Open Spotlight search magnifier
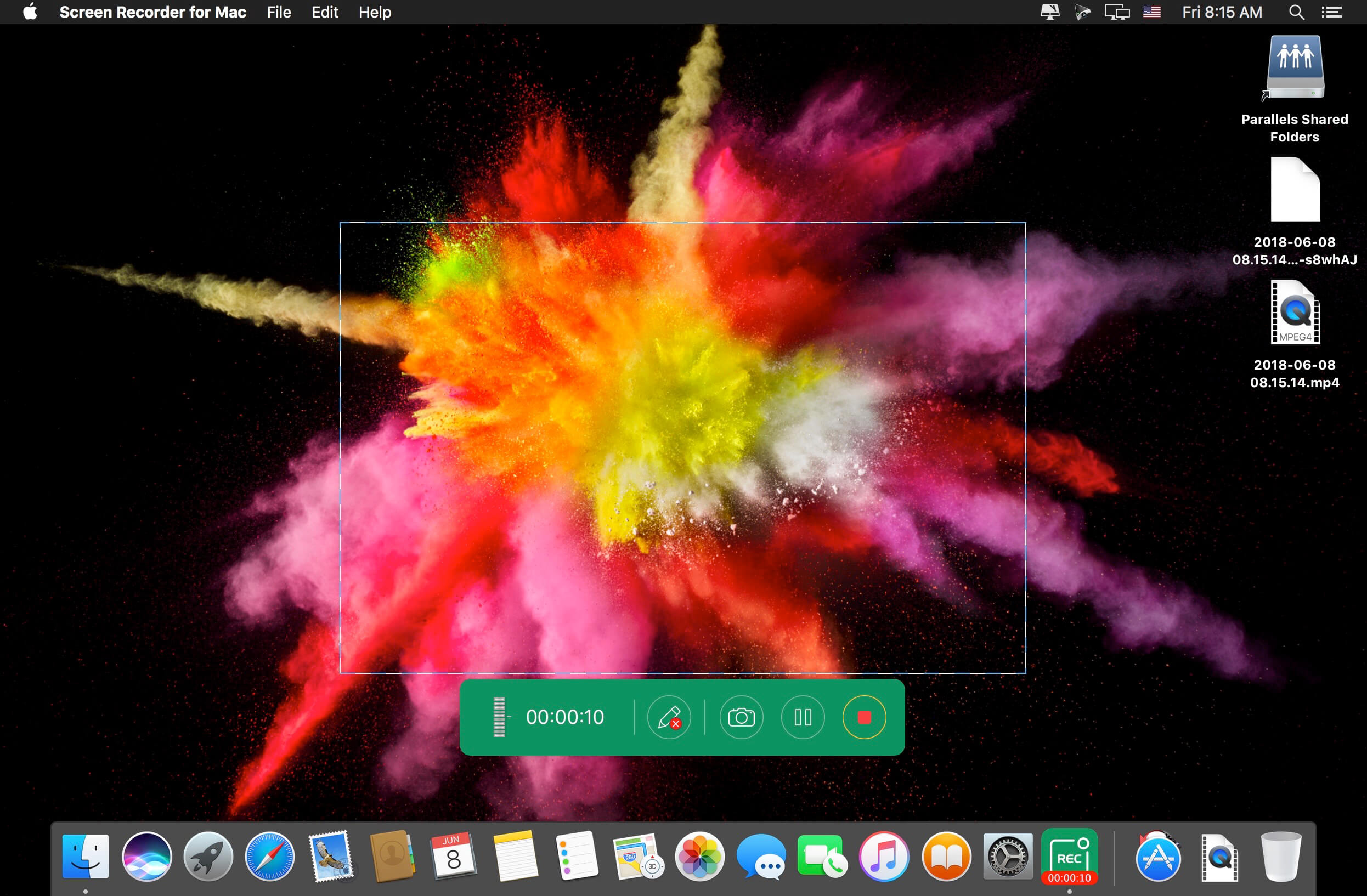This screenshot has width=1367, height=896. [x=1296, y=12]
